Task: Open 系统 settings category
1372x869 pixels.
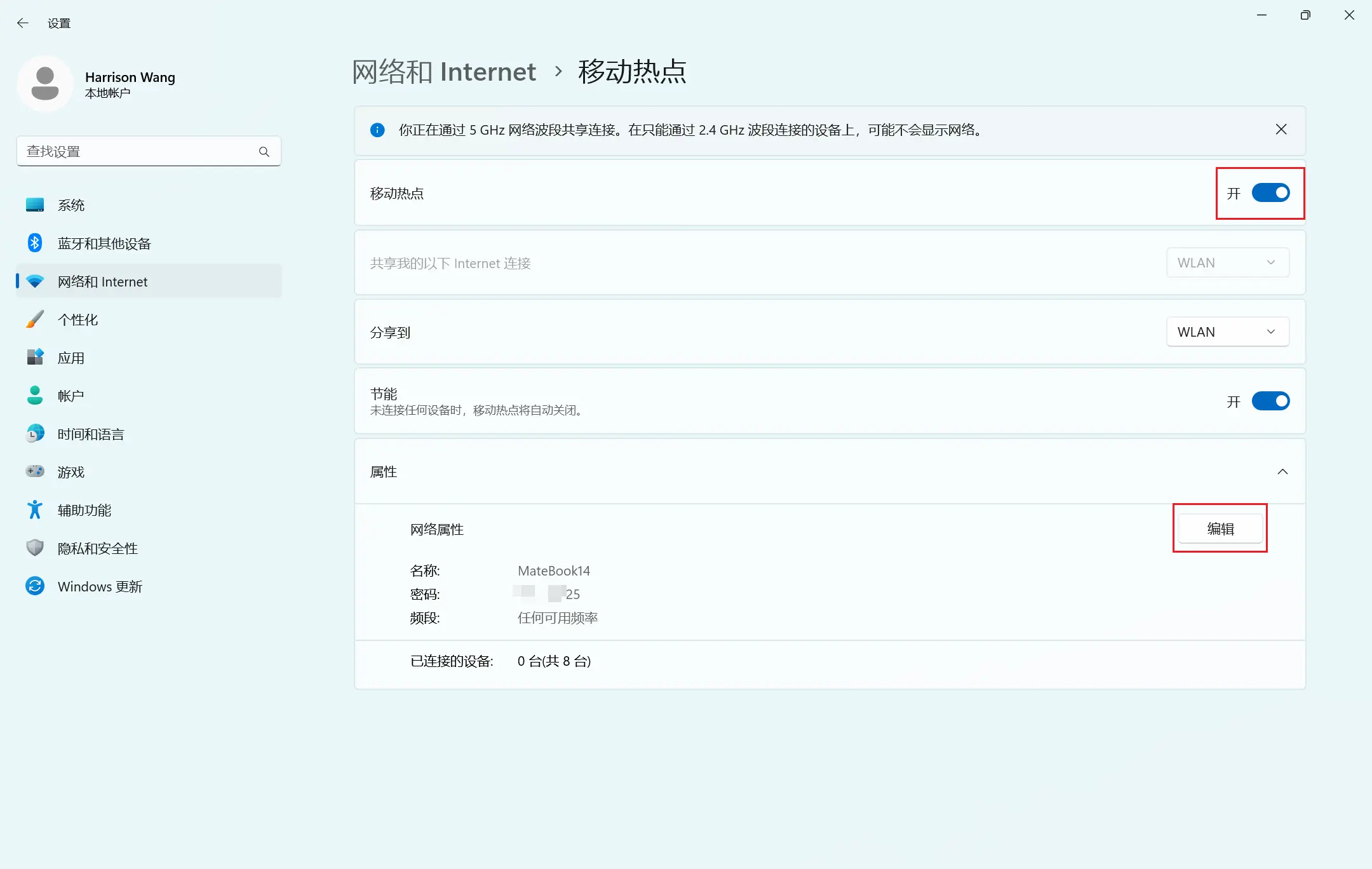Action: (x=149, y=205)
